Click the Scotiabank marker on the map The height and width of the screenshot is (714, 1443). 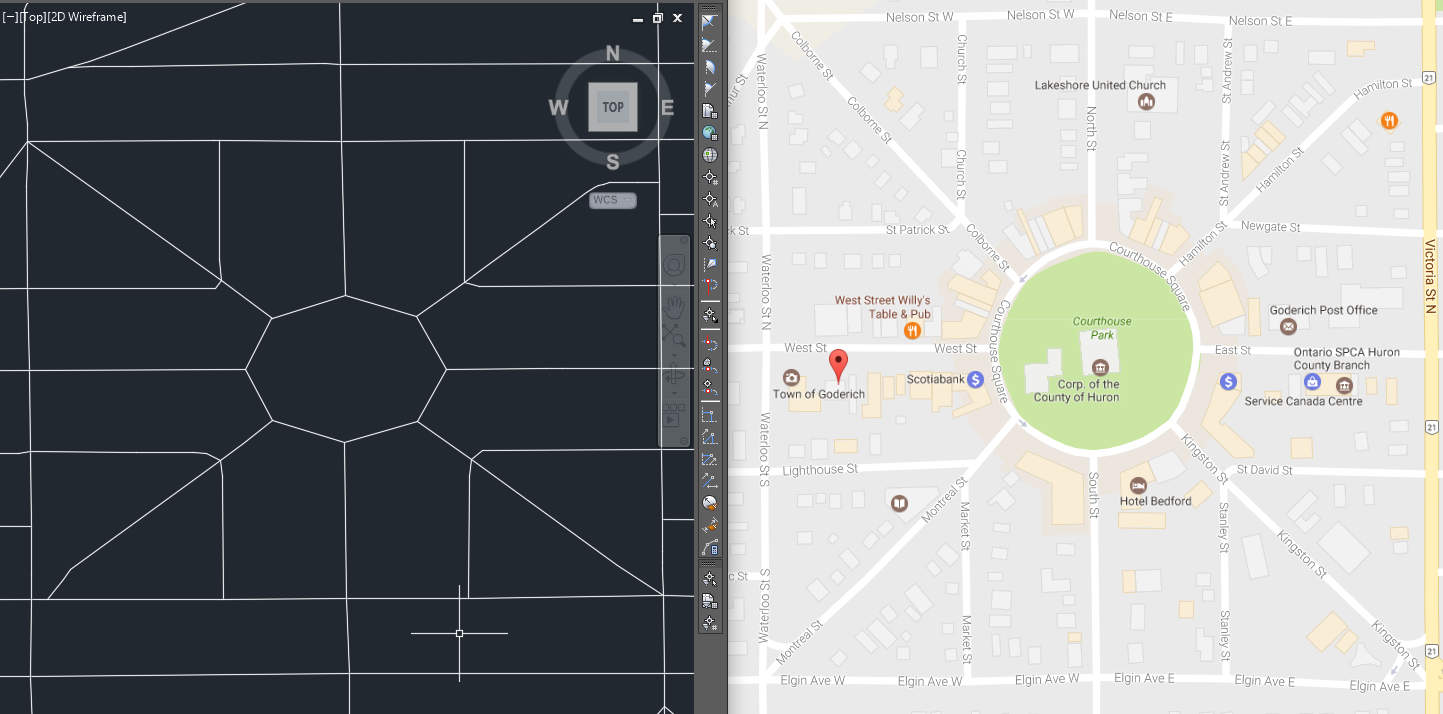[x=975, y=380]
